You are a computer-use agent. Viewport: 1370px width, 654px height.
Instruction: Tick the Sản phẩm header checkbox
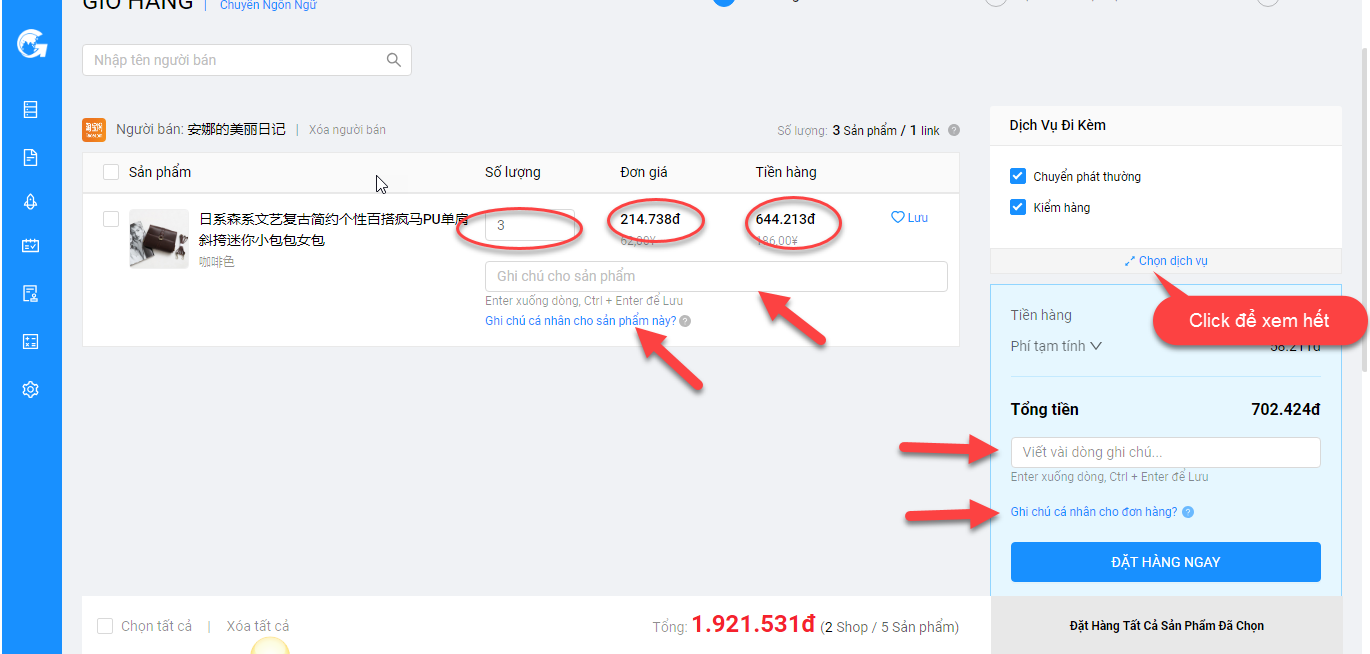point(111,172)
